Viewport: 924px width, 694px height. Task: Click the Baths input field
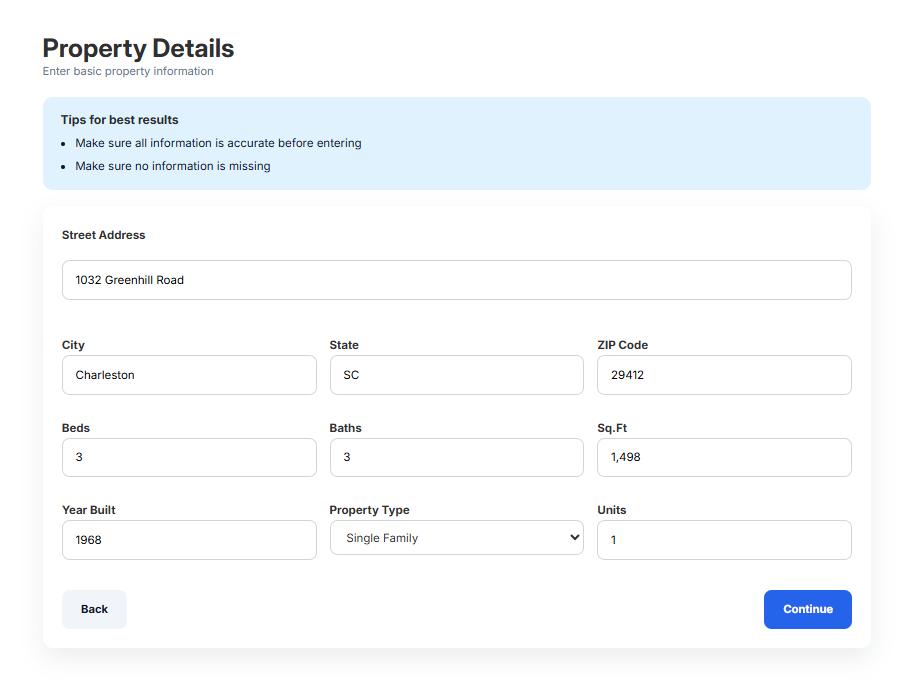pyautogui.click(x=456, y=457)
